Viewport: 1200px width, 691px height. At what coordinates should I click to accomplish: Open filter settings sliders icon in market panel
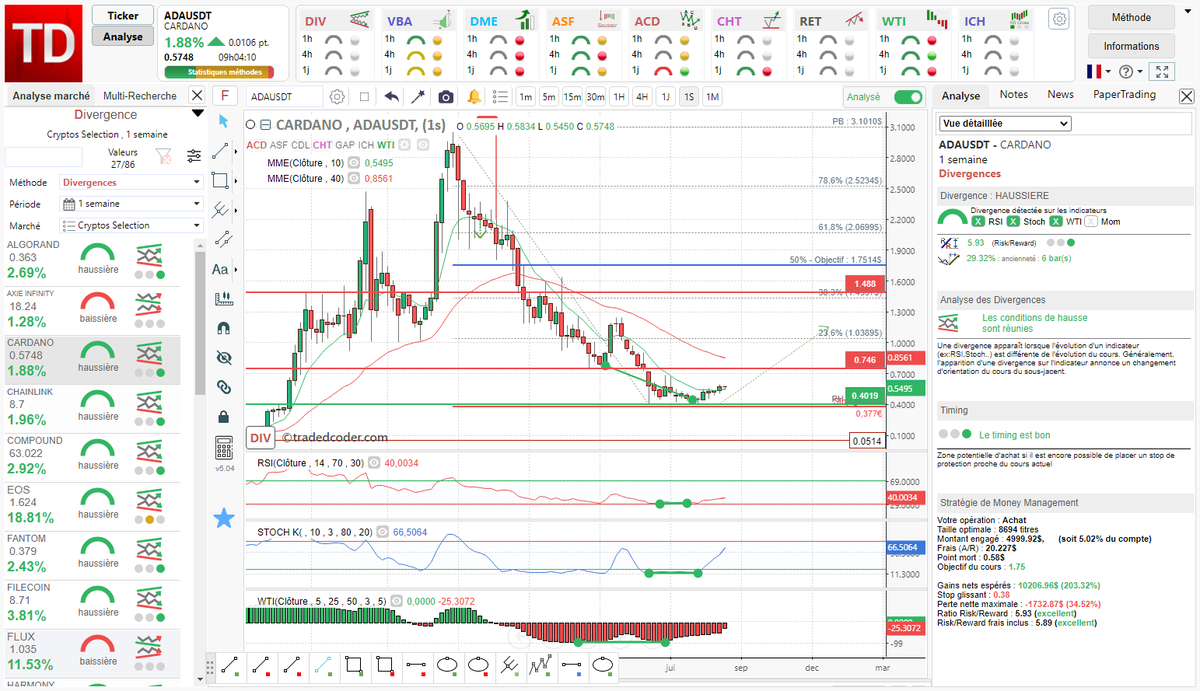point(193,156)
